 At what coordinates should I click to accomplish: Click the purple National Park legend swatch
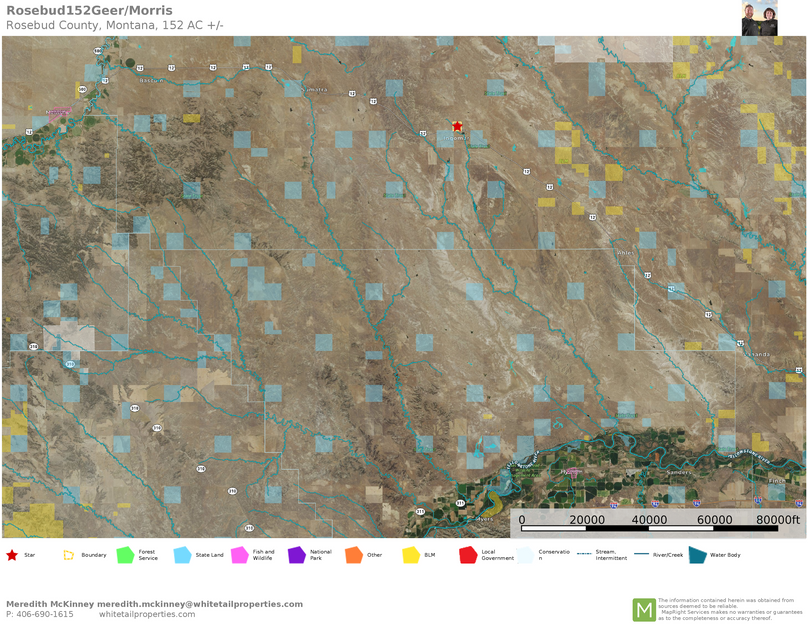tap(297, 555)
